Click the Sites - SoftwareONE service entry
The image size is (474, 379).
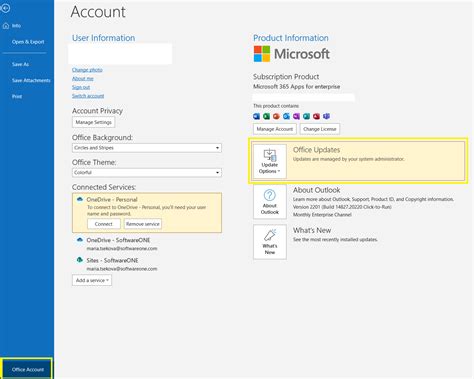tap(117, 264)
